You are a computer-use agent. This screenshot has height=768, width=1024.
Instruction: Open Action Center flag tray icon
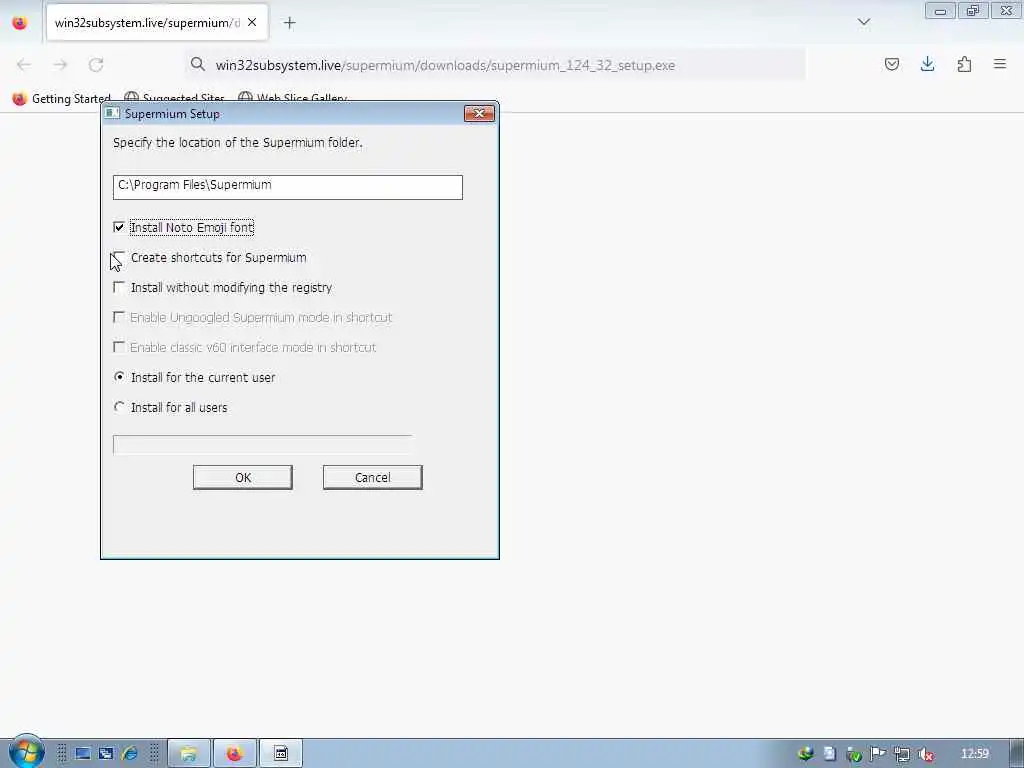click(x=878, y=754)
